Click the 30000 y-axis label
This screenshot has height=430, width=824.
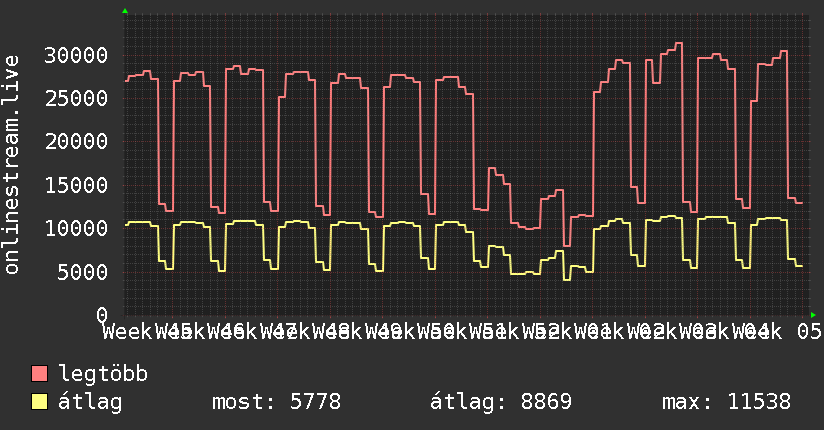pos(76,55)
